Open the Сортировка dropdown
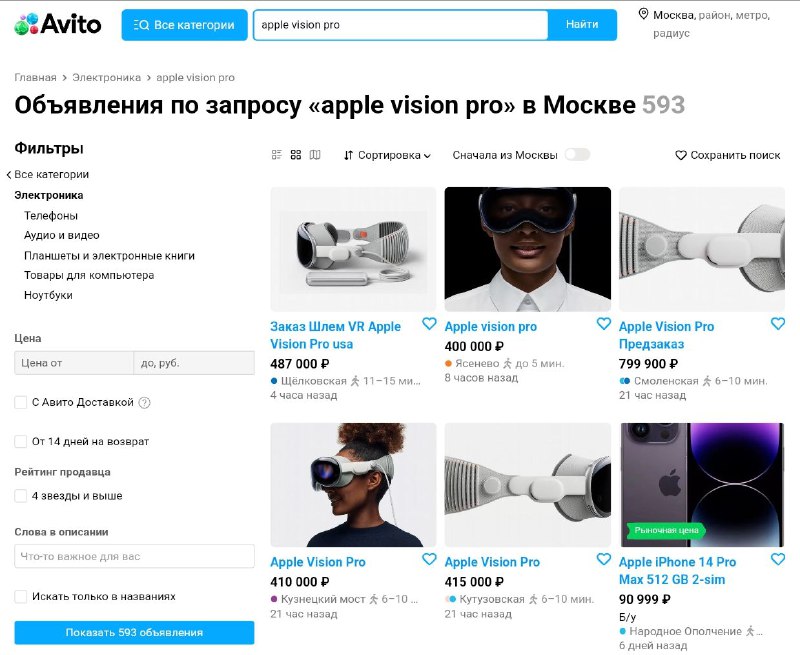This screenshot has width=800, height=655. click(x=387, y=155)
